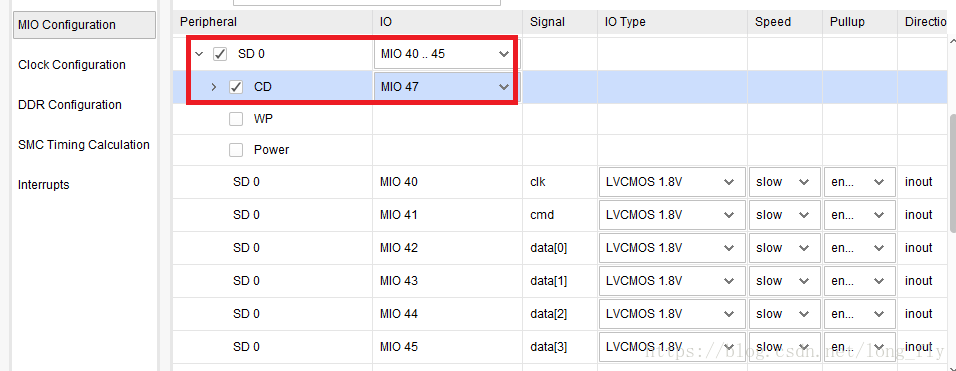Uncheck the SD 0 peripheral checkbox

219,54
